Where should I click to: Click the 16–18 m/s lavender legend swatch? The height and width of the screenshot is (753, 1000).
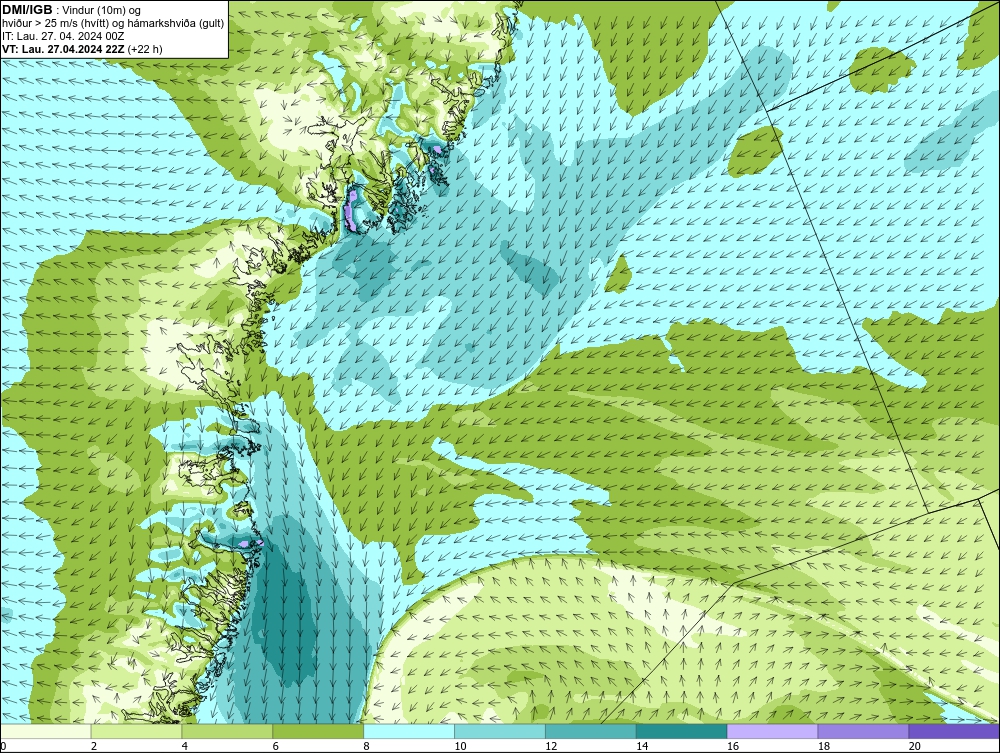772,731
